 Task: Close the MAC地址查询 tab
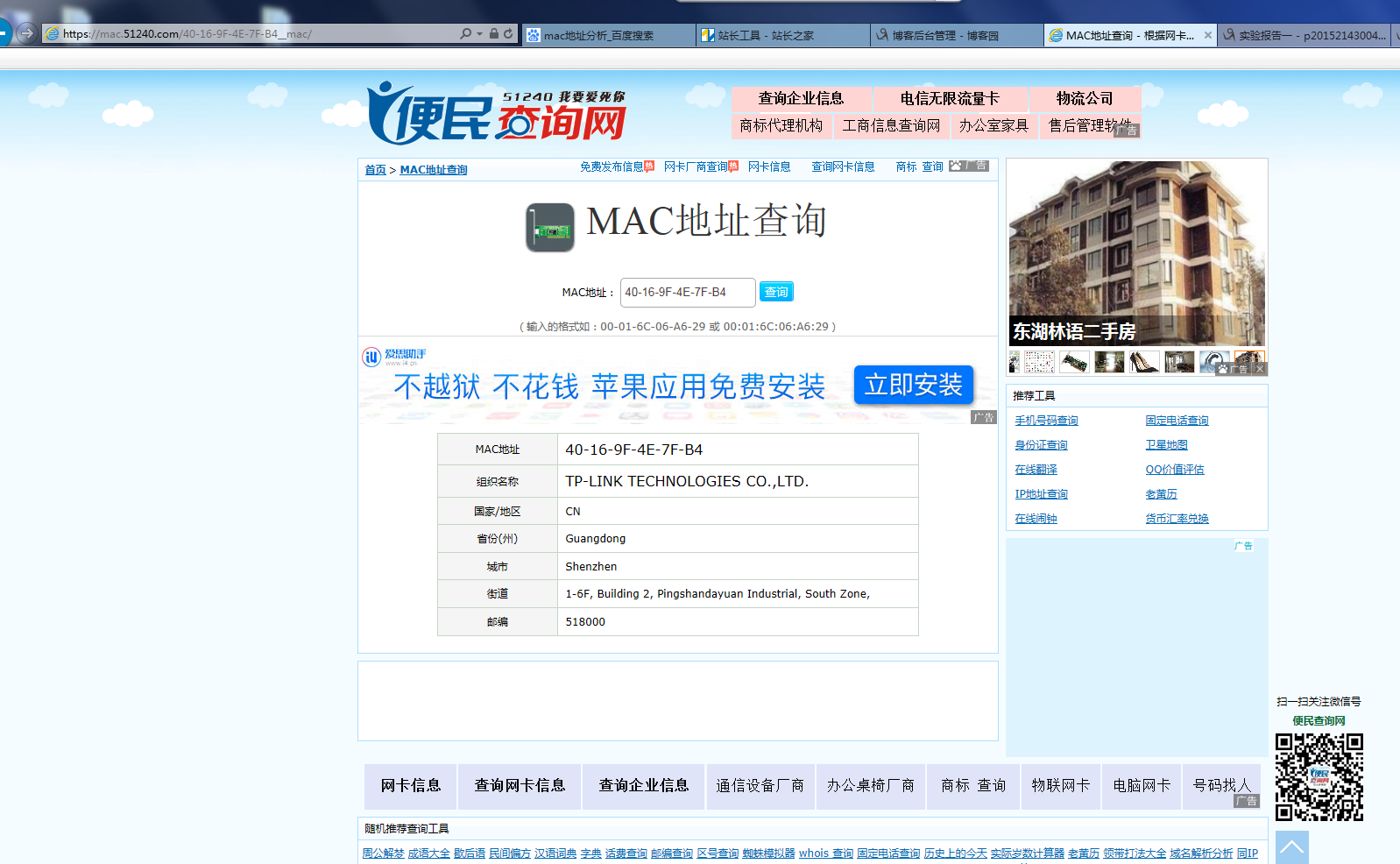1208,35
